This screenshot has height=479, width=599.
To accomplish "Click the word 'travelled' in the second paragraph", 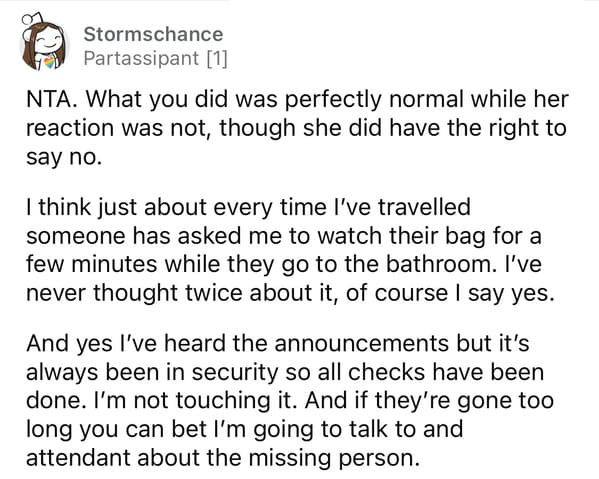I will pyautogui.click(x=424, y=207).
